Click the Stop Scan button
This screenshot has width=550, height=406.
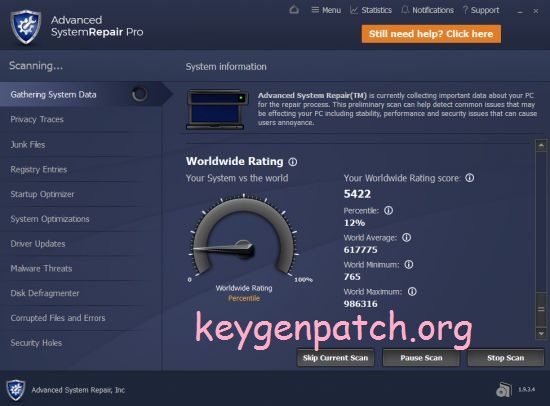click(505, 358)
